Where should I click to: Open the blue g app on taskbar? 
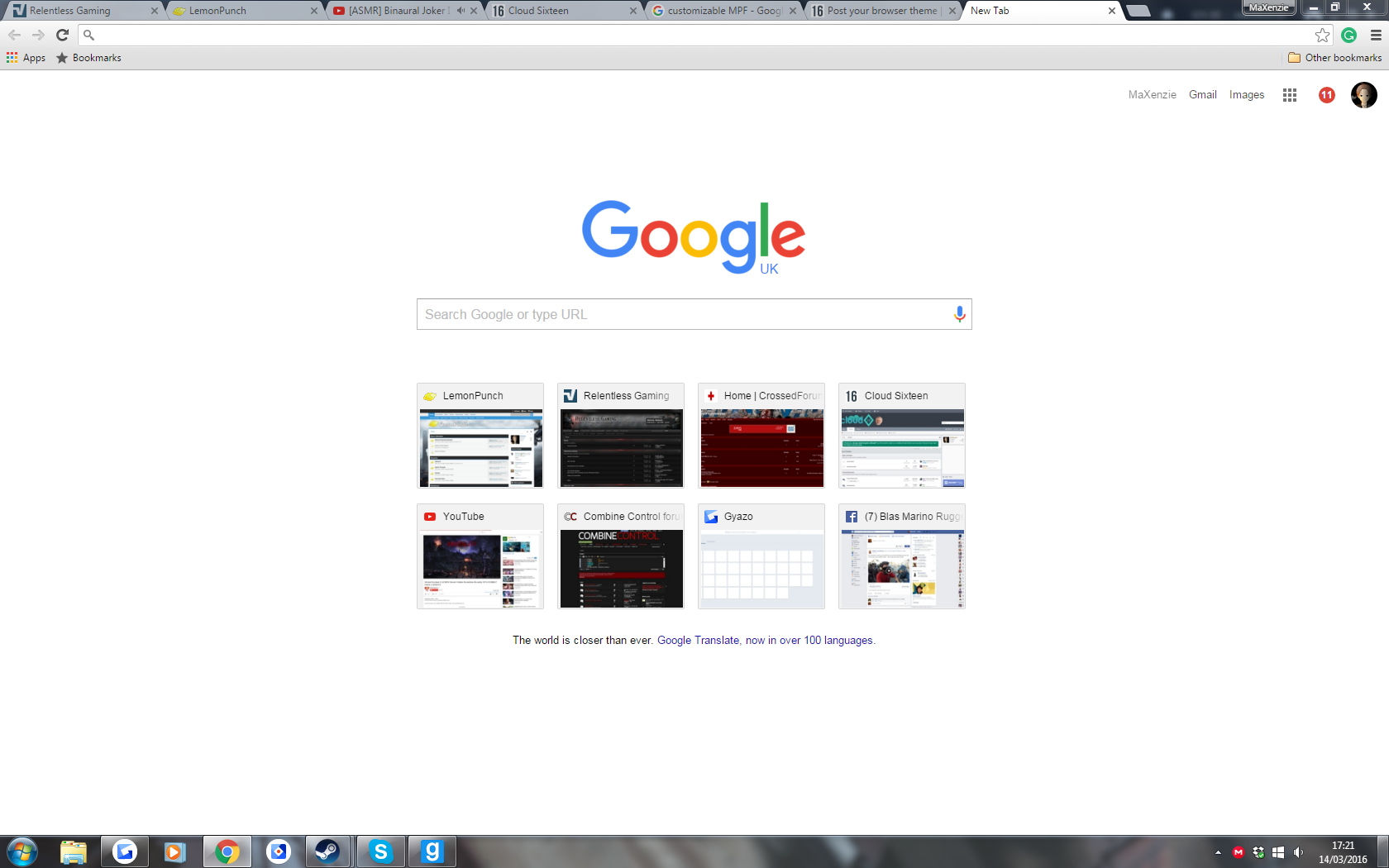click(x=432, y=851)
